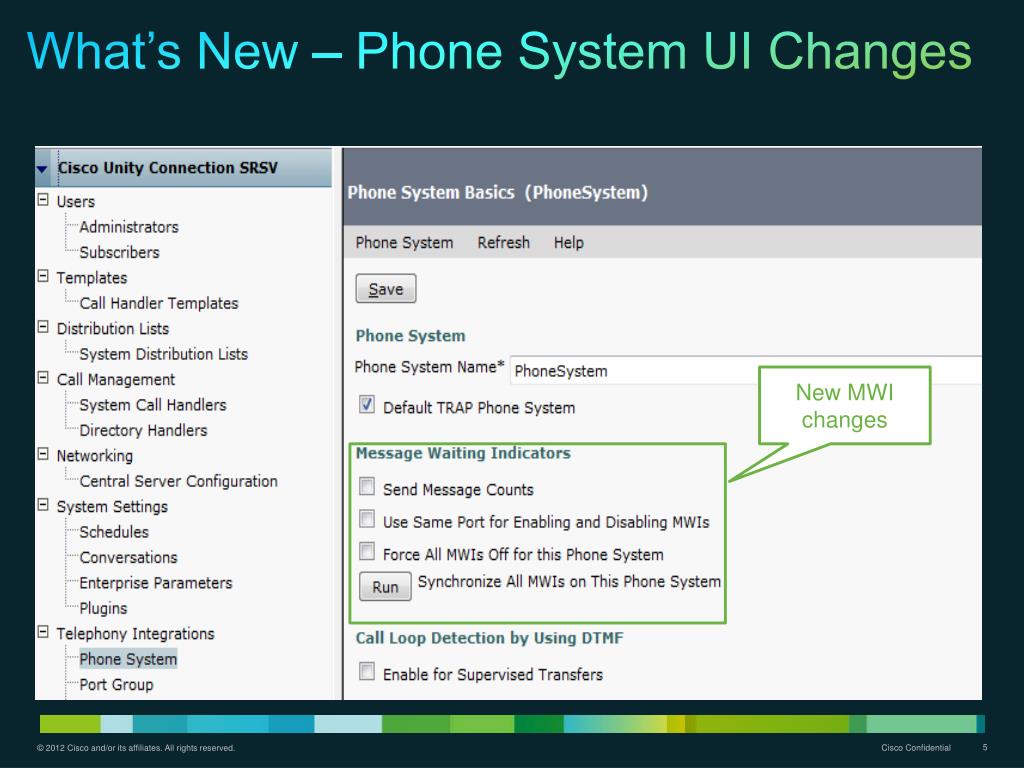Image resolution: width=1024 pixels, height=768 pixels.
Task: Click the Call Management label
Action: click(116, 380)
